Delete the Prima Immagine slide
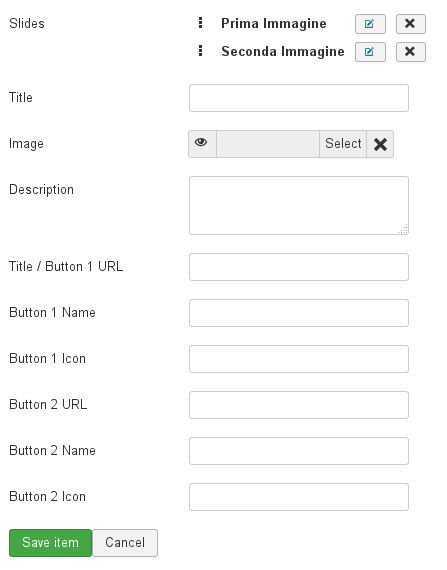The image size is (447, 570). 410,24
